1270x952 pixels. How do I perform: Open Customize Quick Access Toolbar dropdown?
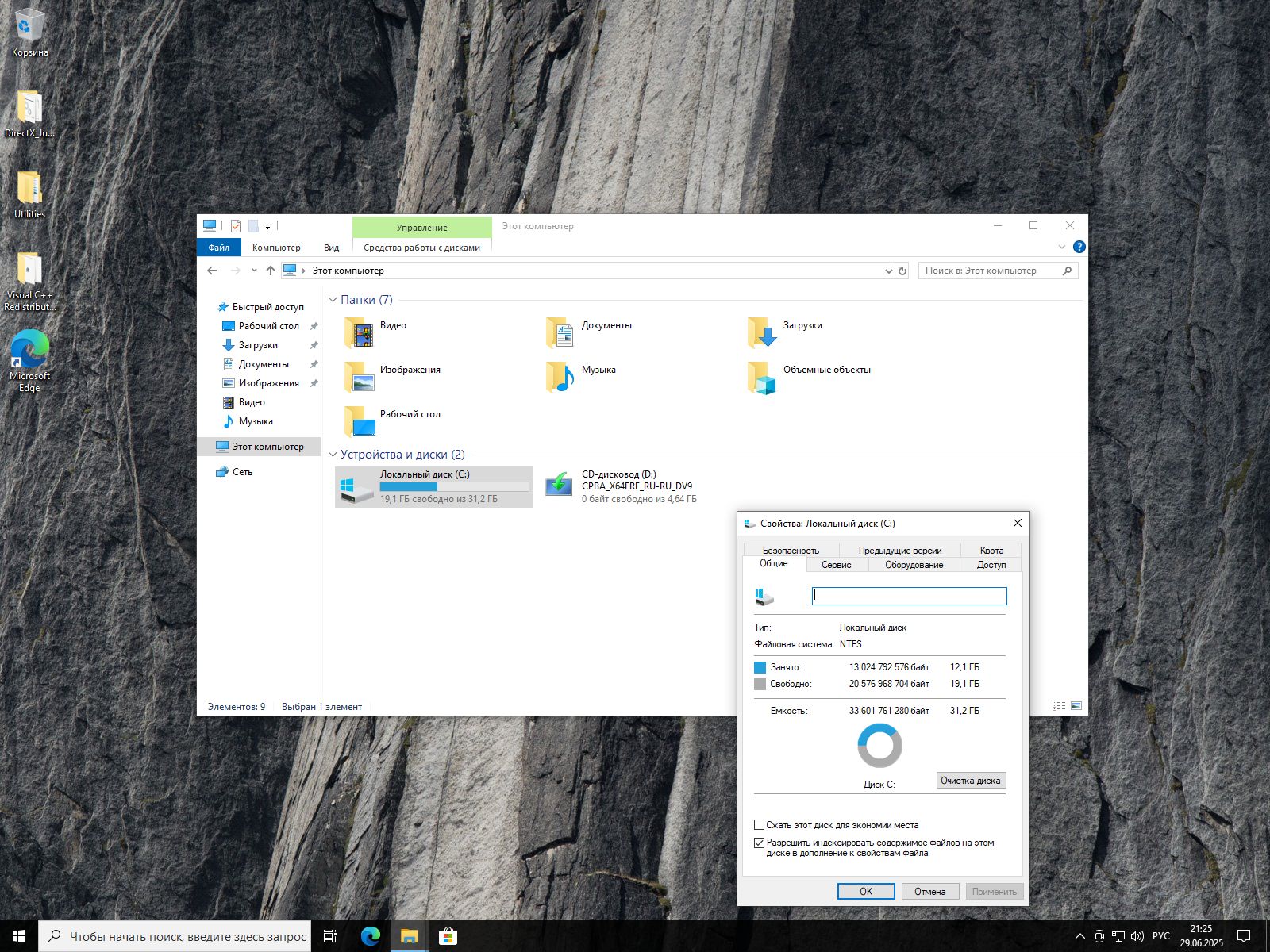point(267,227)
